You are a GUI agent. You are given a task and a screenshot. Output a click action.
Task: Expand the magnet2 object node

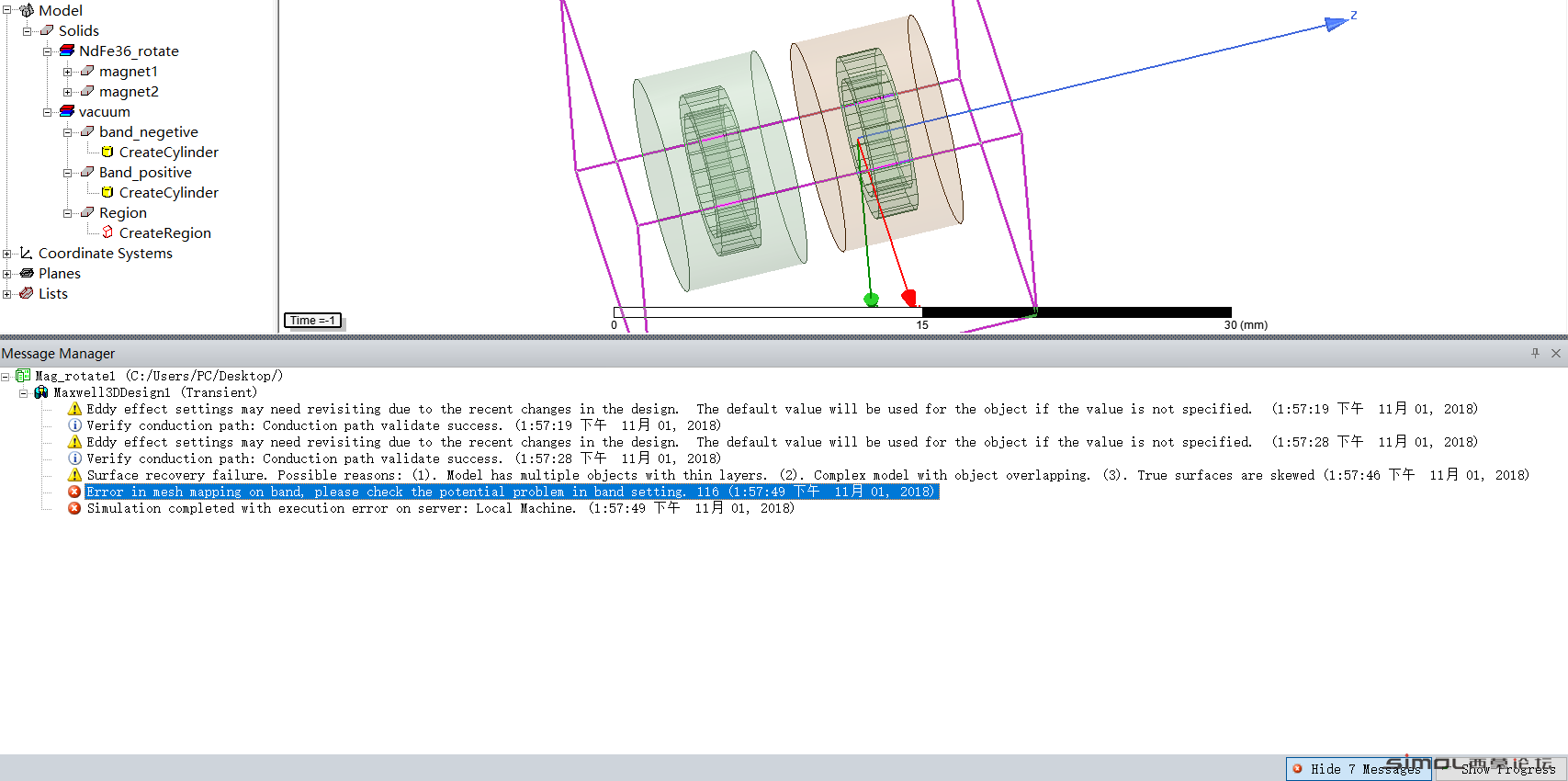tap(68, 91)
